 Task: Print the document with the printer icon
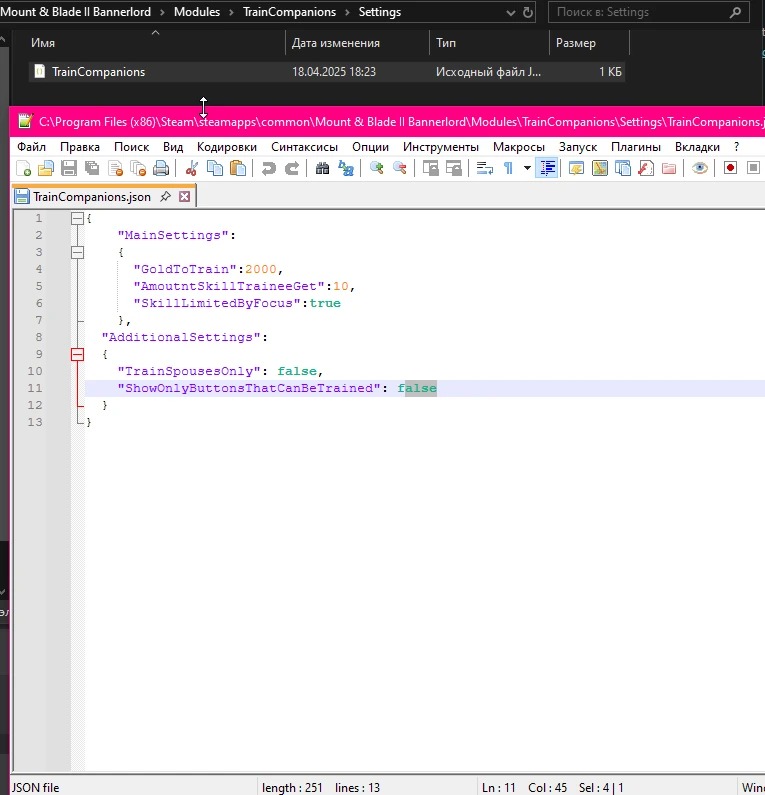pyautogui.click(x=161, y=168)
